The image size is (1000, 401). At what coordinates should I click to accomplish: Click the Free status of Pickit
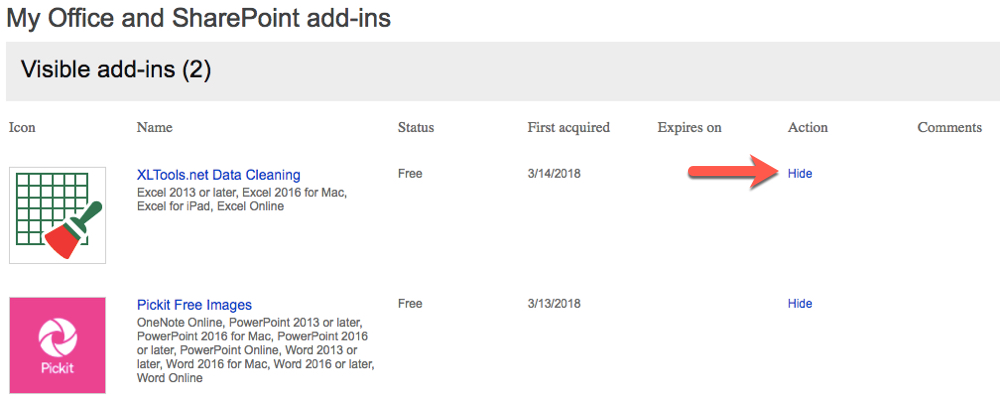[x=410, y=304]
